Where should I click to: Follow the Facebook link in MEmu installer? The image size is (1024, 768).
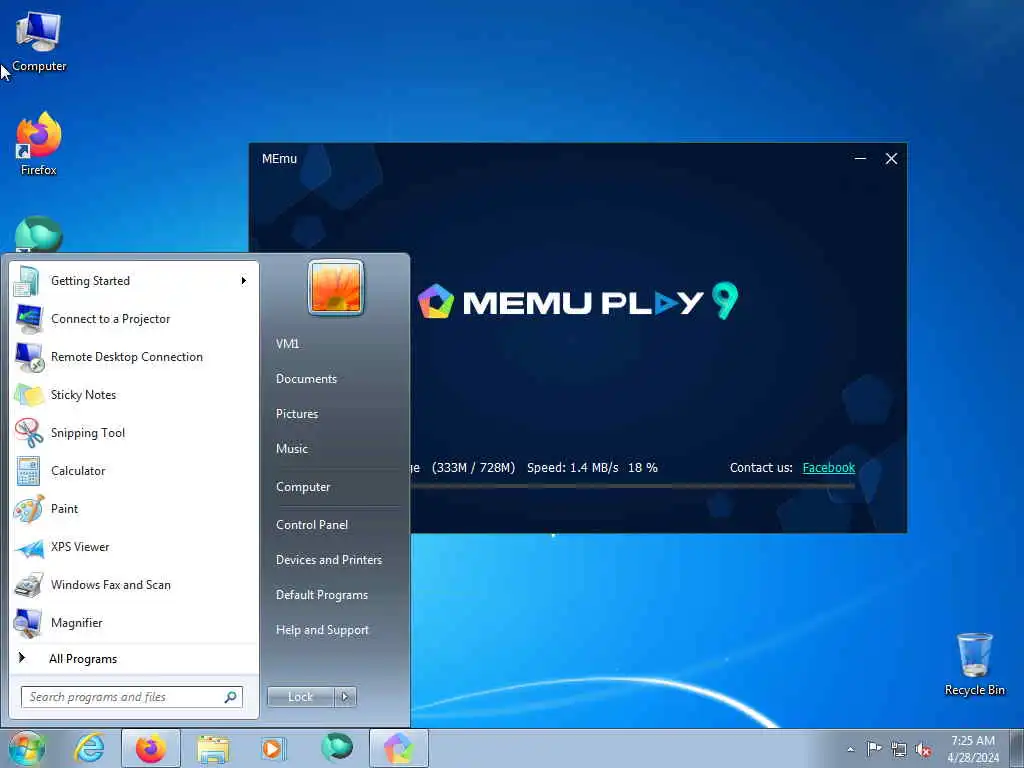click(829, 468)
